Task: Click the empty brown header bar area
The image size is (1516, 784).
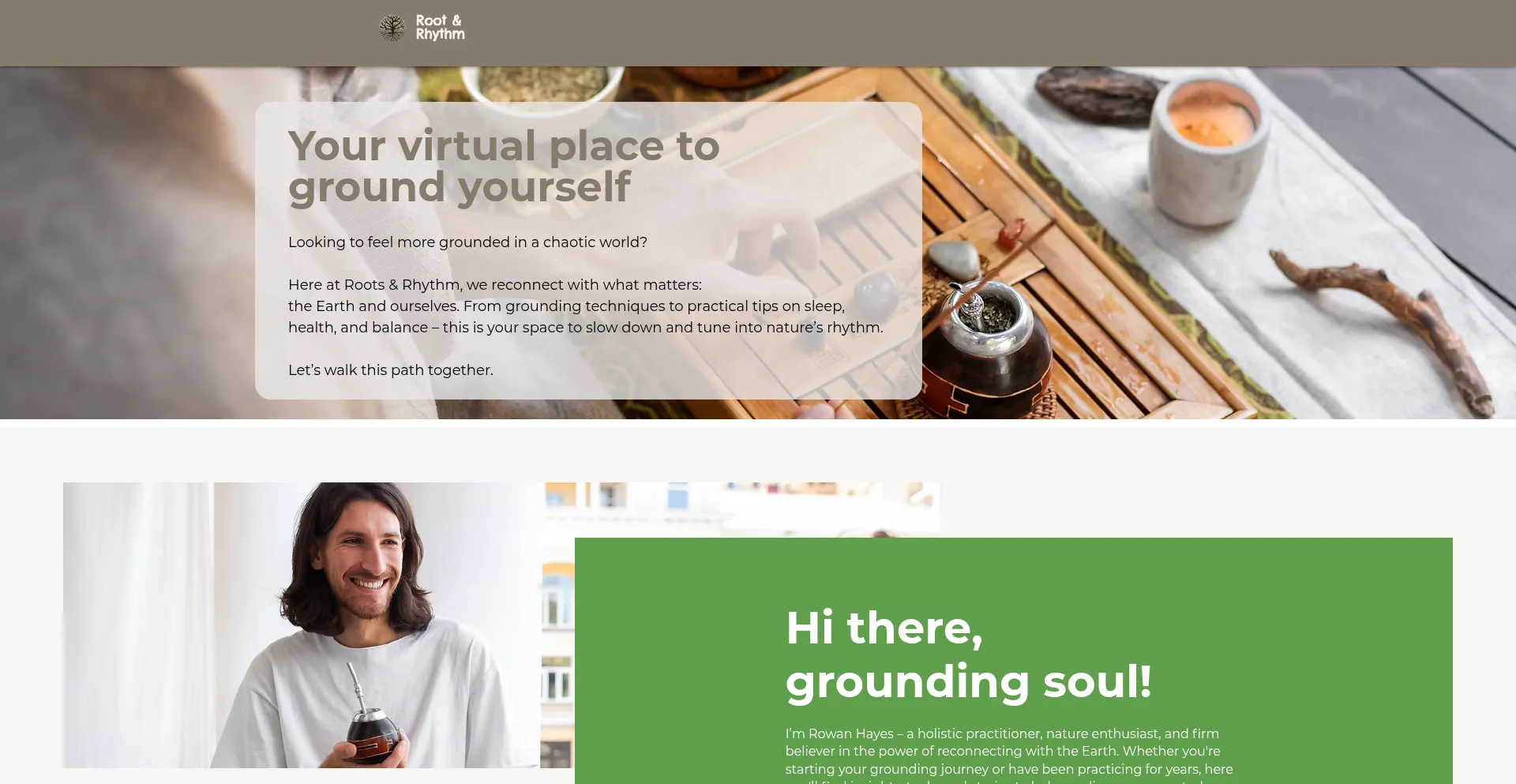Action: click(947, 32)
